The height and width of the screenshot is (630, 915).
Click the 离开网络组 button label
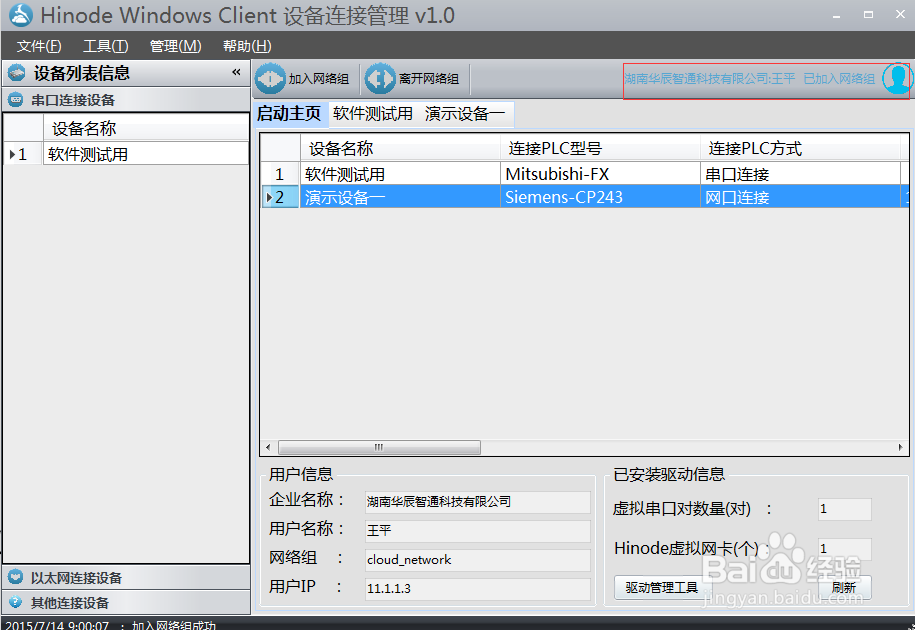[429, 79]
